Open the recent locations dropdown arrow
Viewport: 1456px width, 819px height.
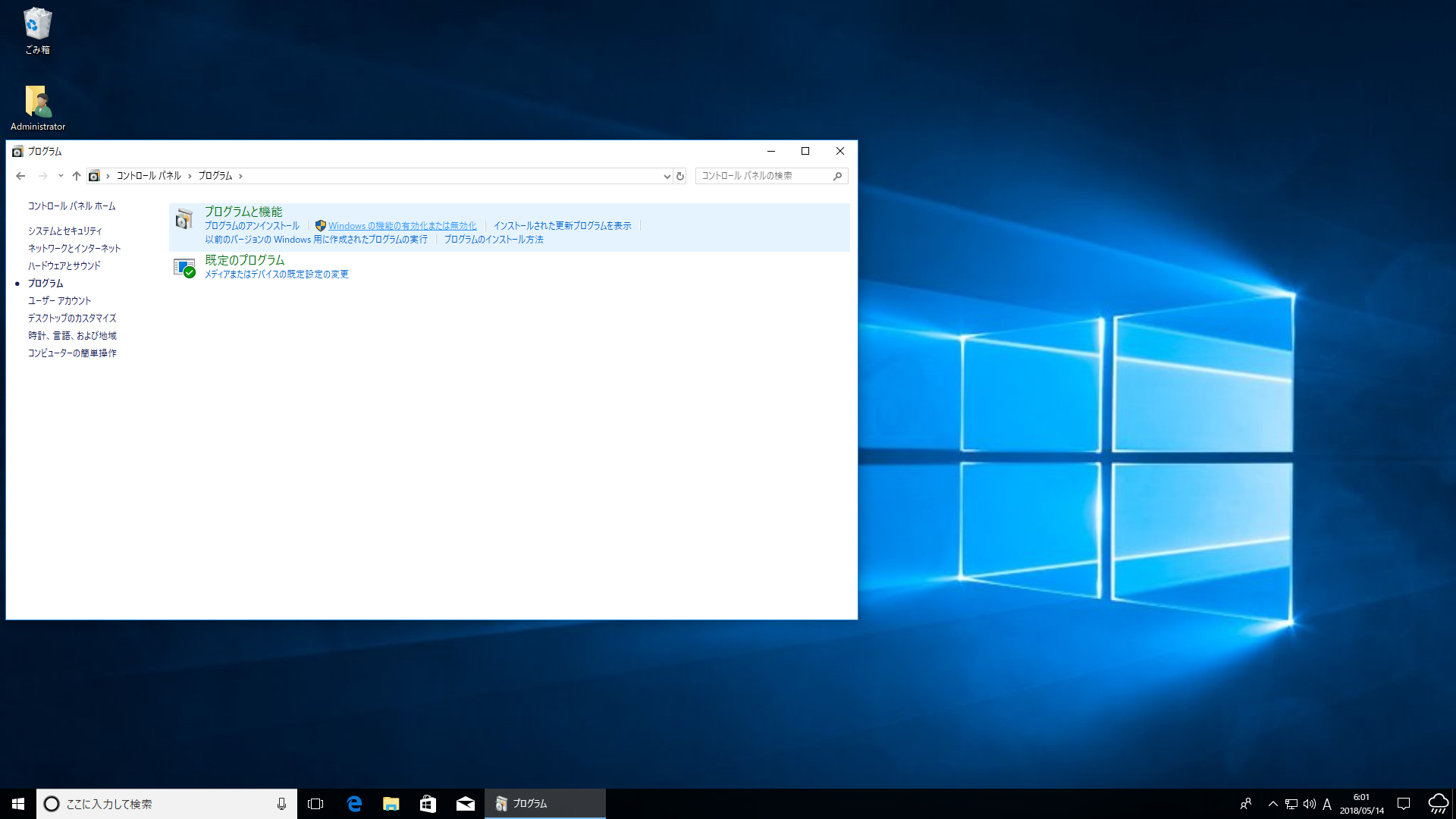click(x=61, y=176)
